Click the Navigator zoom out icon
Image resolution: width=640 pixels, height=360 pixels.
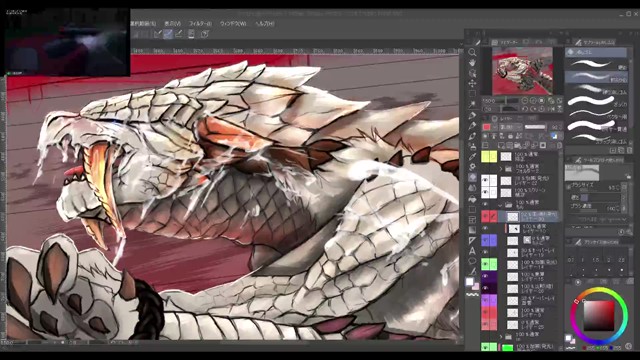(525, 100)
